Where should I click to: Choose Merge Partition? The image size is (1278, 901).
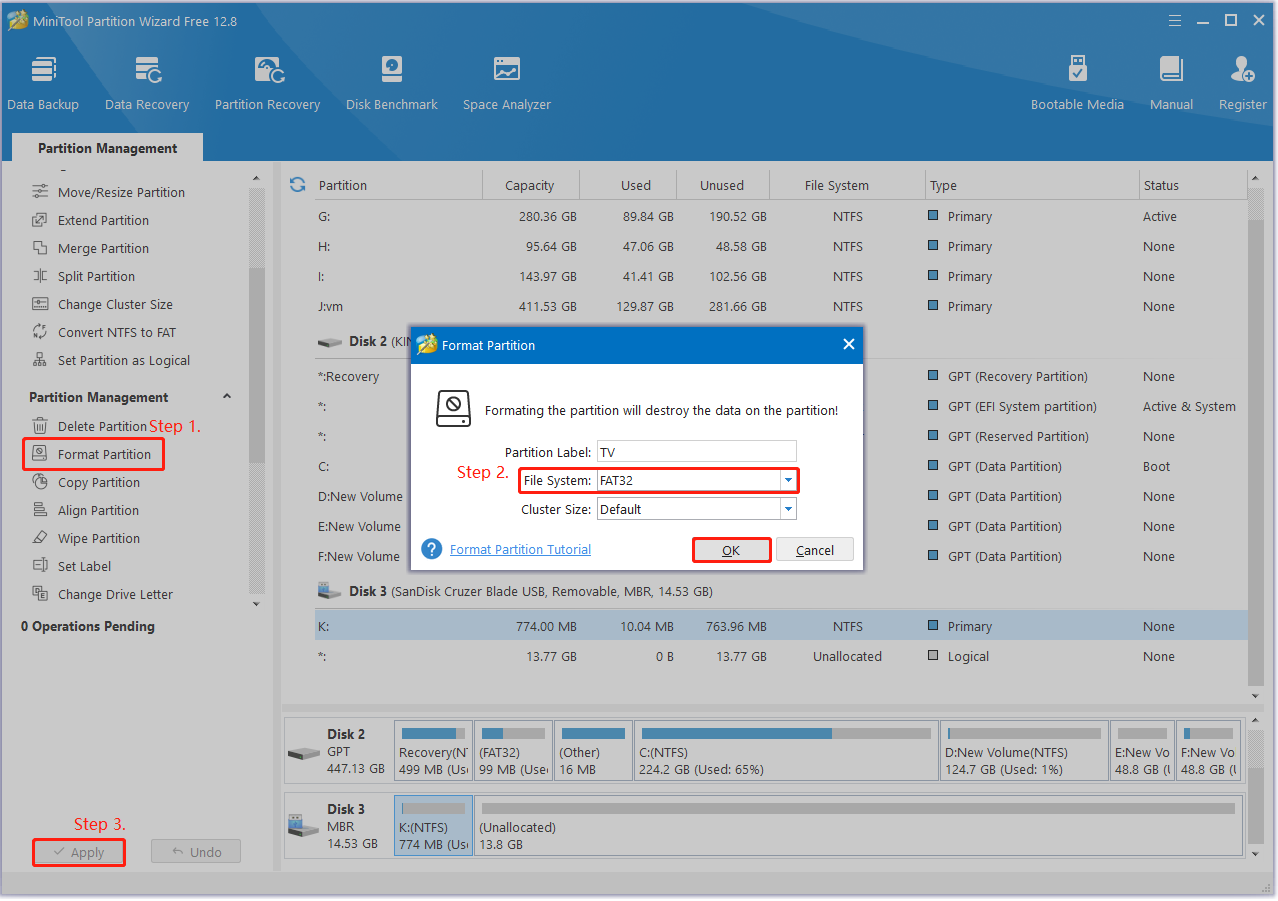click(x=103, y=248)
